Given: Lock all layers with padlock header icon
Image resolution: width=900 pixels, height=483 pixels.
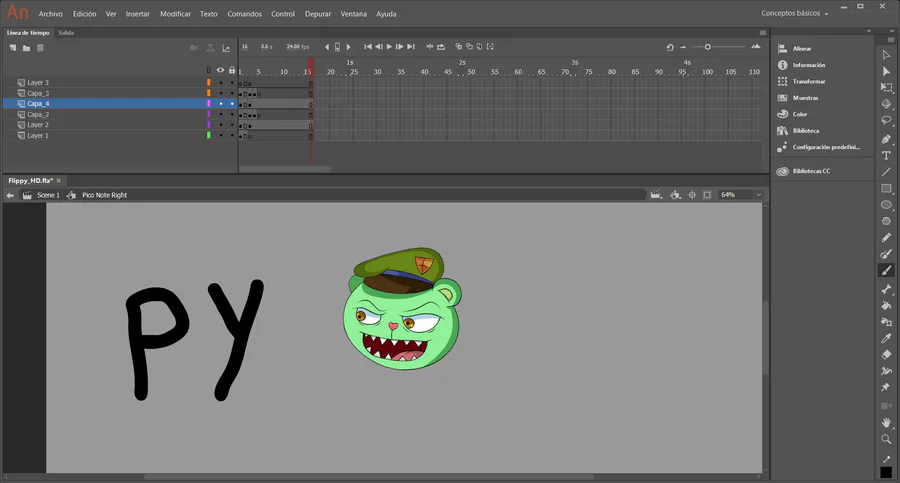Looking at the screenshot, I should (232, 70).
